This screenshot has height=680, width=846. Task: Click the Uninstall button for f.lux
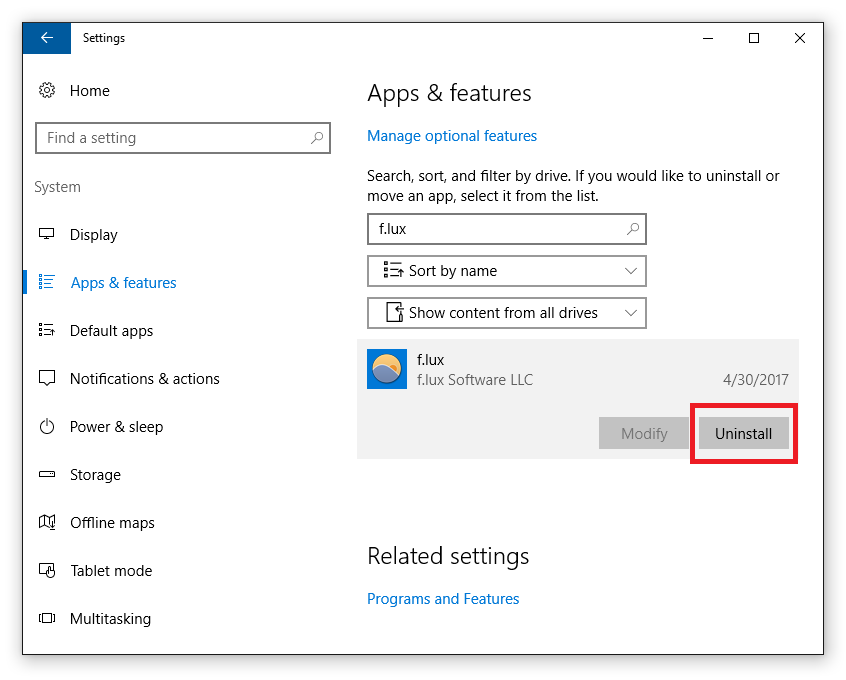click(x=743, y=433)
